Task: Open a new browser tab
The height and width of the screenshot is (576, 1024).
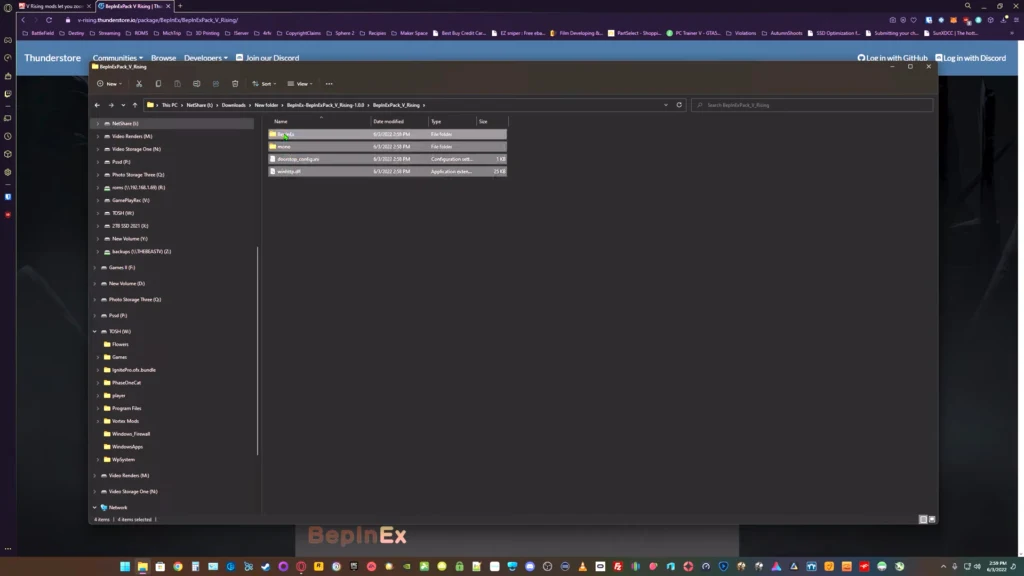Action: [x=180, y=6]
